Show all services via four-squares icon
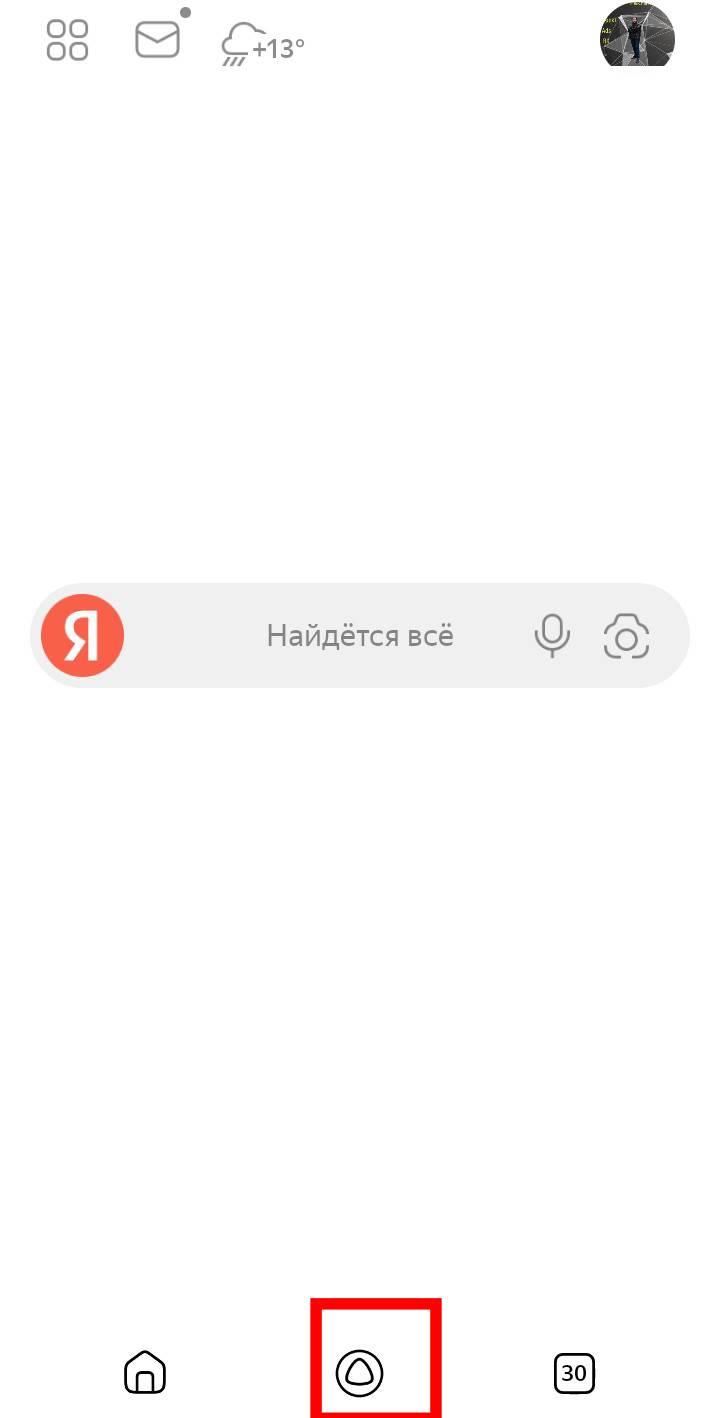Image resolution: width=720 pixels, height=1418 pixels. coord(68,40)
